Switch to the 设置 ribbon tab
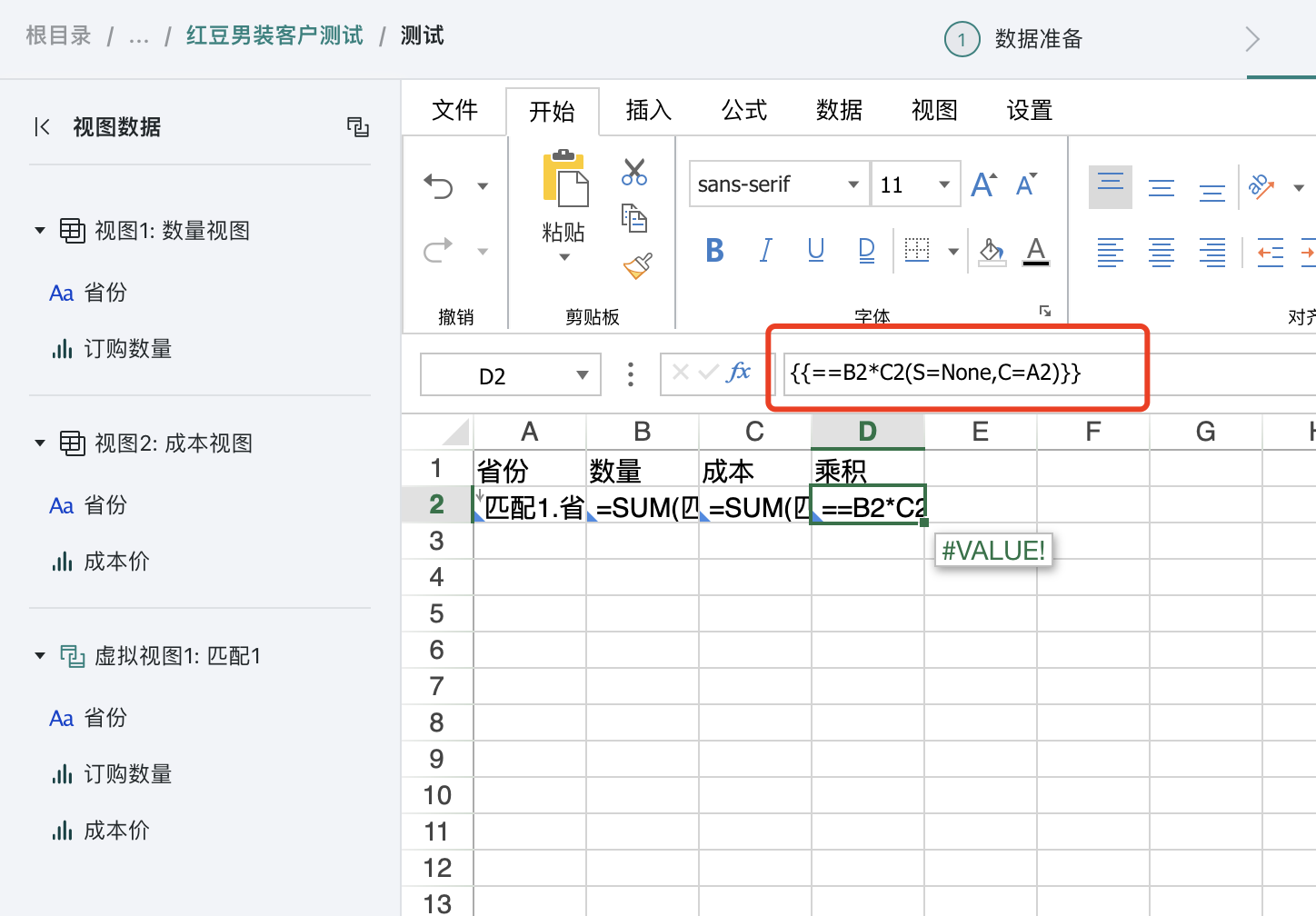 [x=1030, y=110]
